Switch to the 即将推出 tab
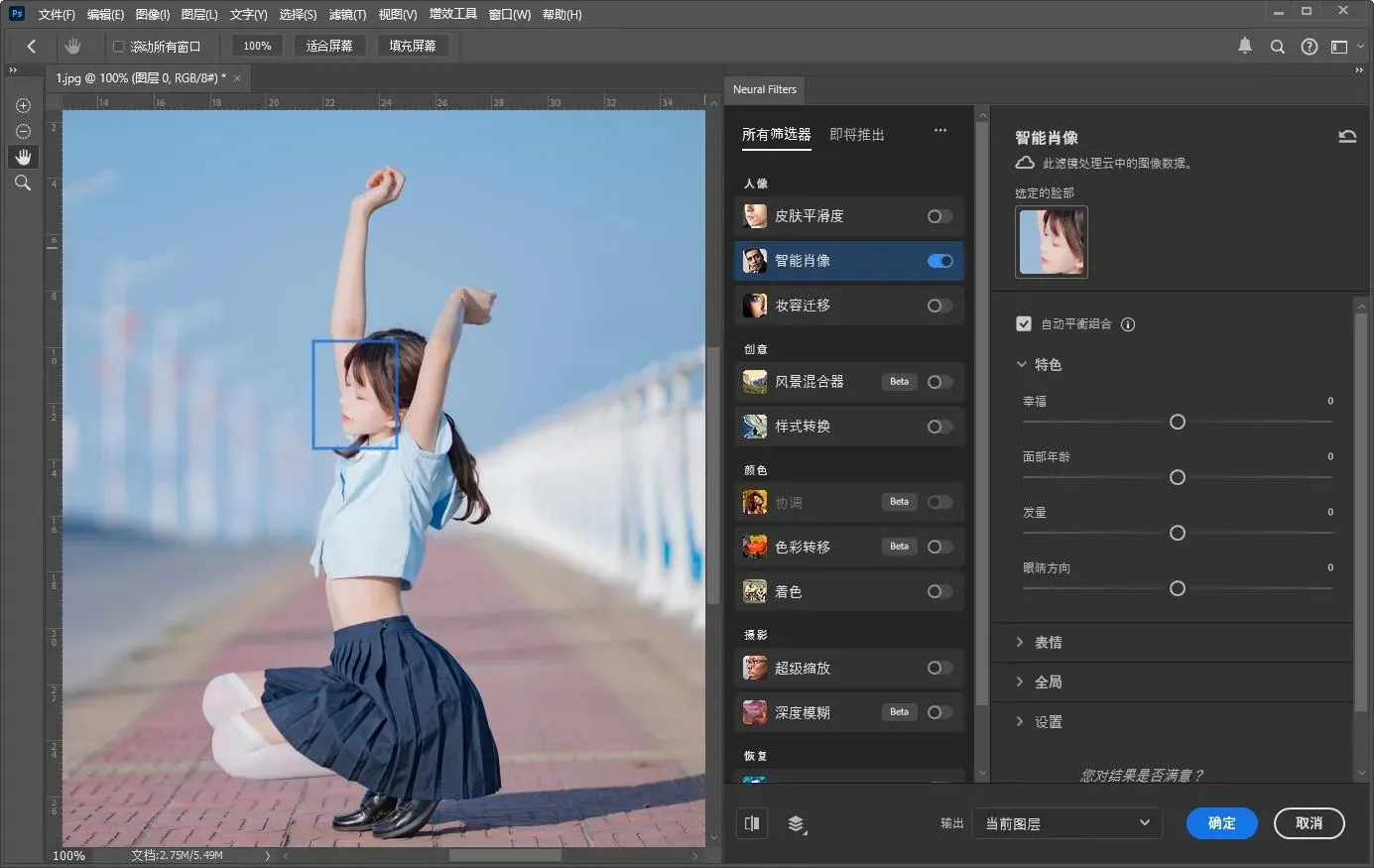Screen dimensions: 1374x868 click(x=856, y=135)
